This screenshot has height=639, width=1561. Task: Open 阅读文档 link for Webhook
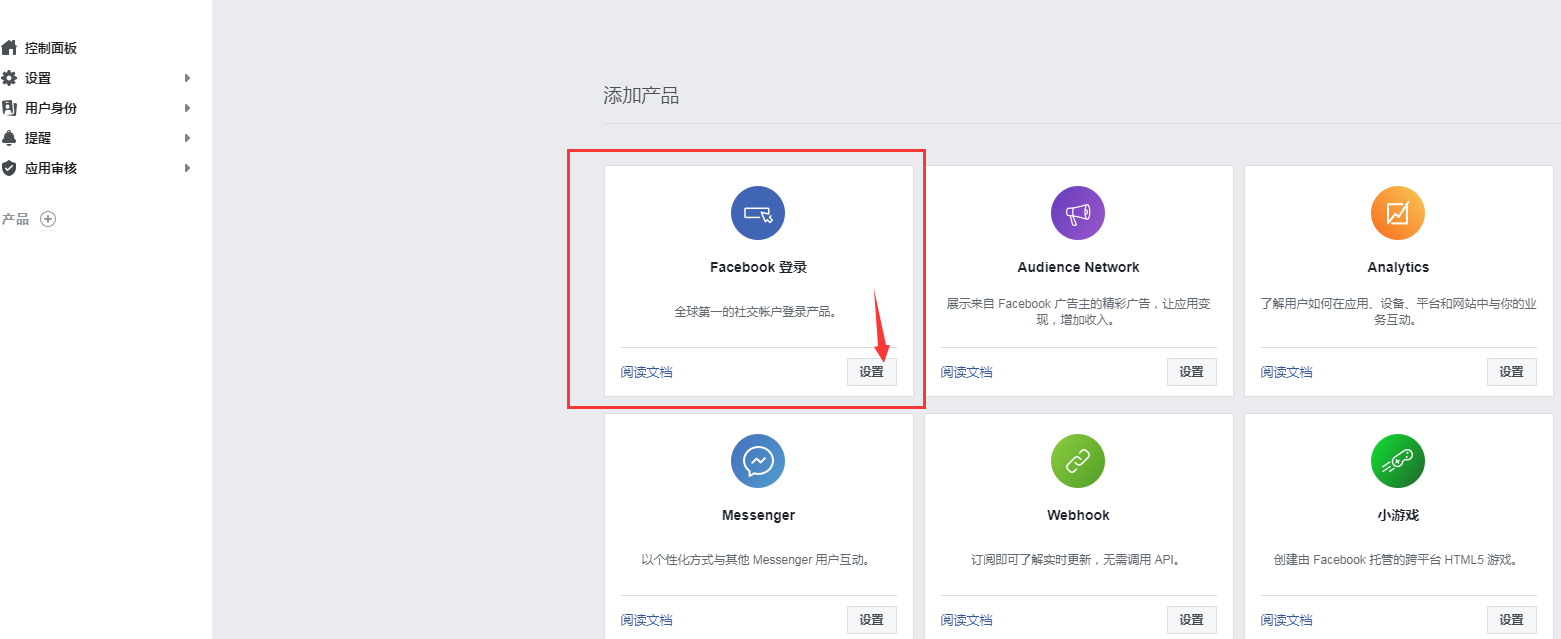click(967, 620)
